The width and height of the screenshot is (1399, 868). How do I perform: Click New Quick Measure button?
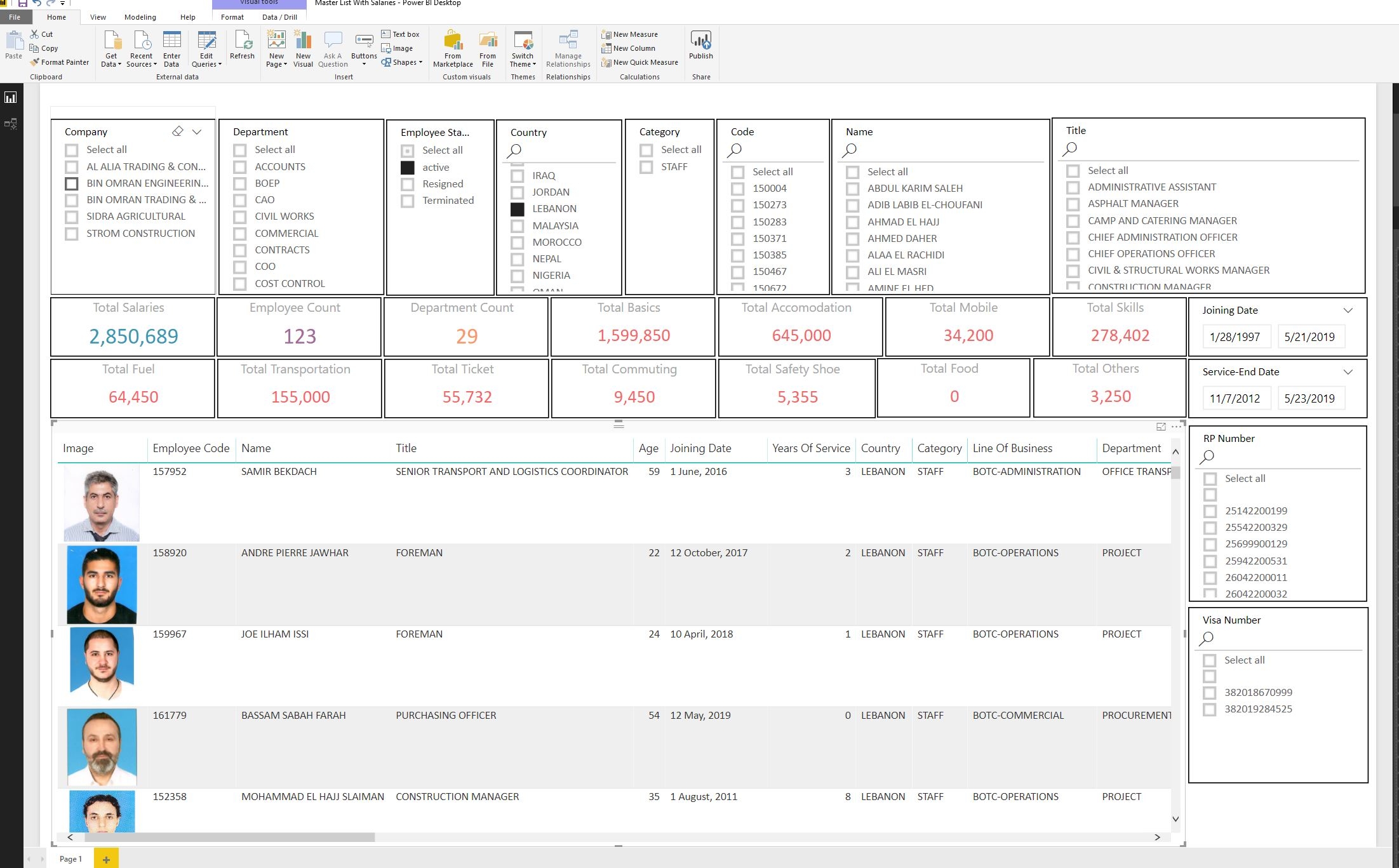[x=639, y=62]
